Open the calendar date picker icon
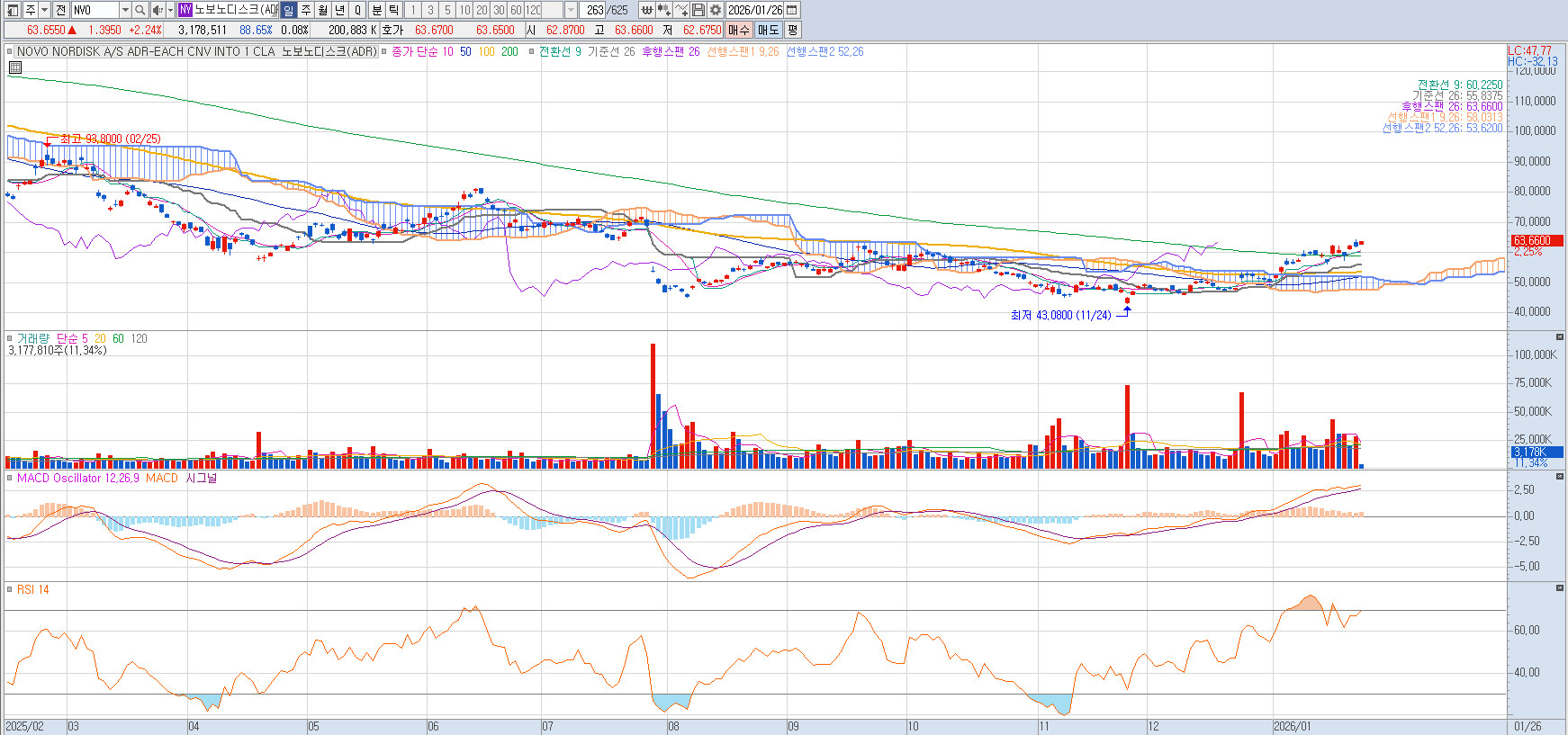The image size is (1568, 735). coord(792,10)
